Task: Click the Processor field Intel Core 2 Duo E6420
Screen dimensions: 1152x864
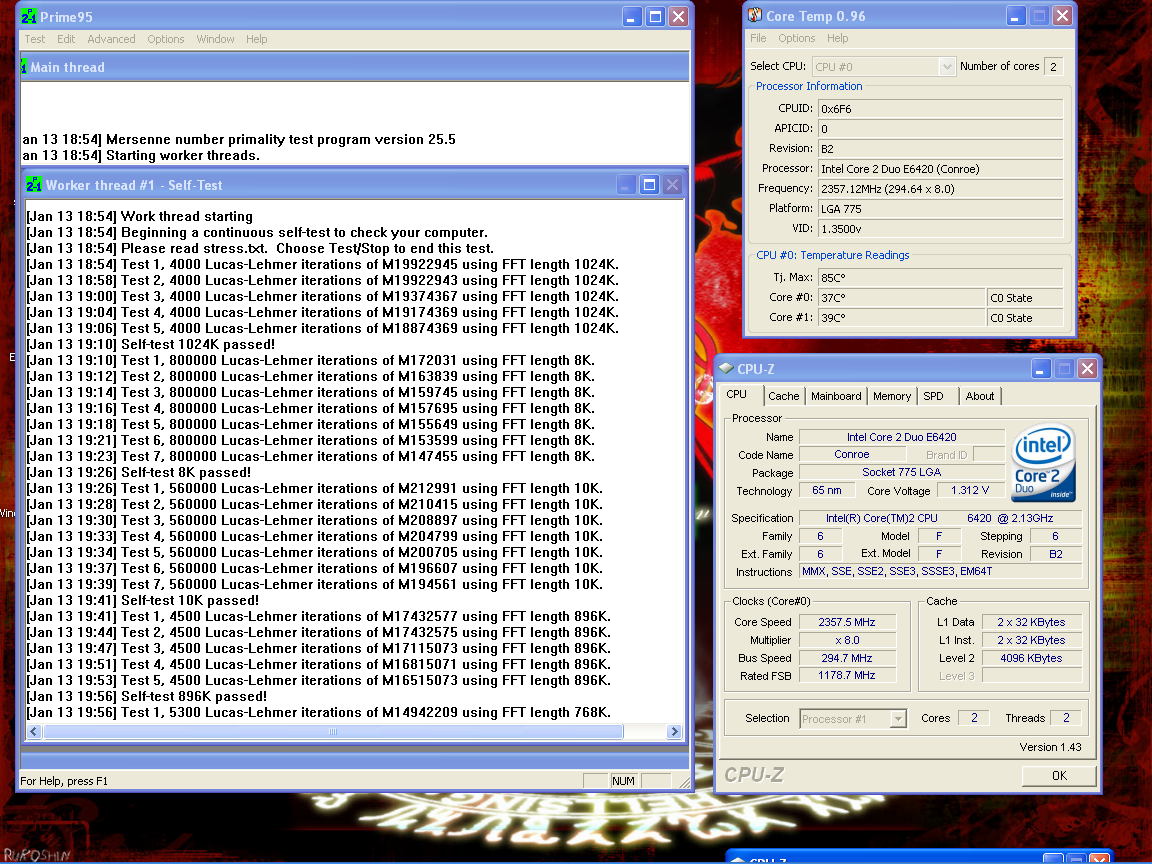Action: pyautogui.click(x=940, y=169)
